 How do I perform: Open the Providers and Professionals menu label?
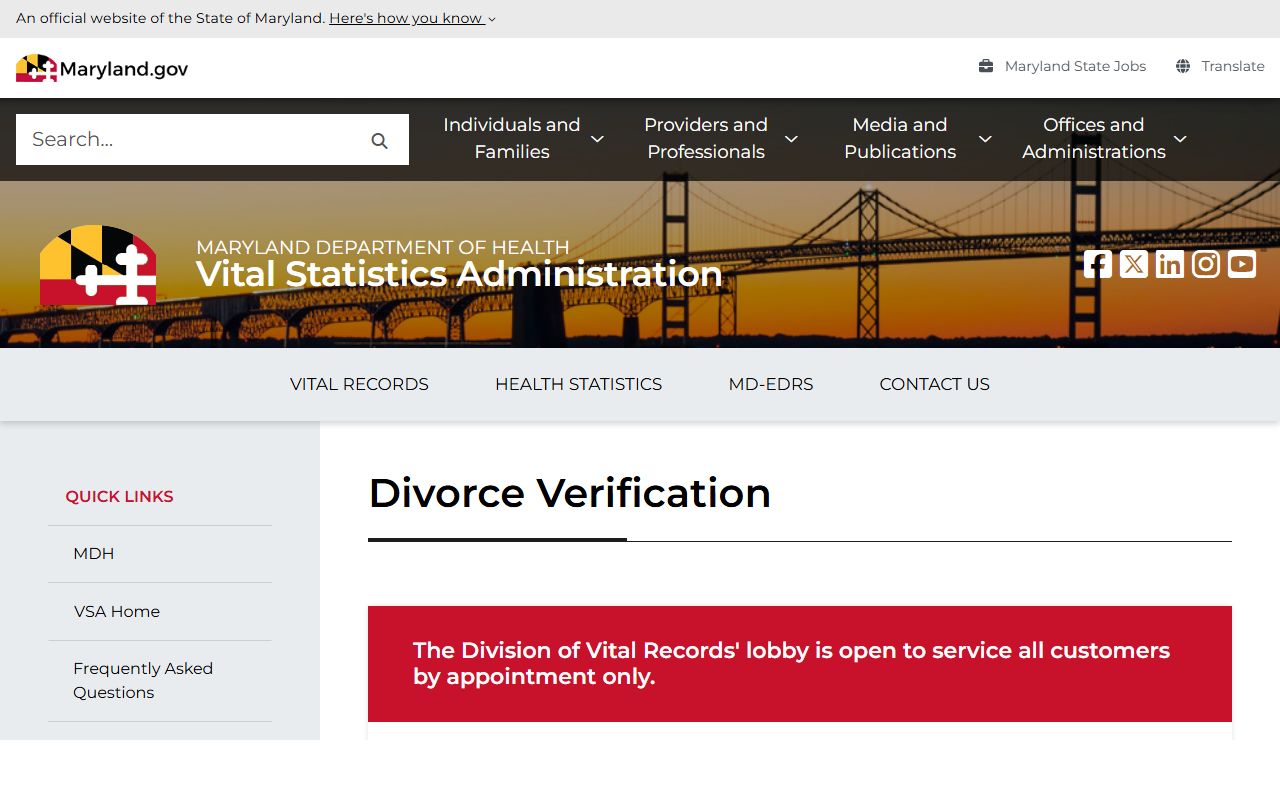706,138
